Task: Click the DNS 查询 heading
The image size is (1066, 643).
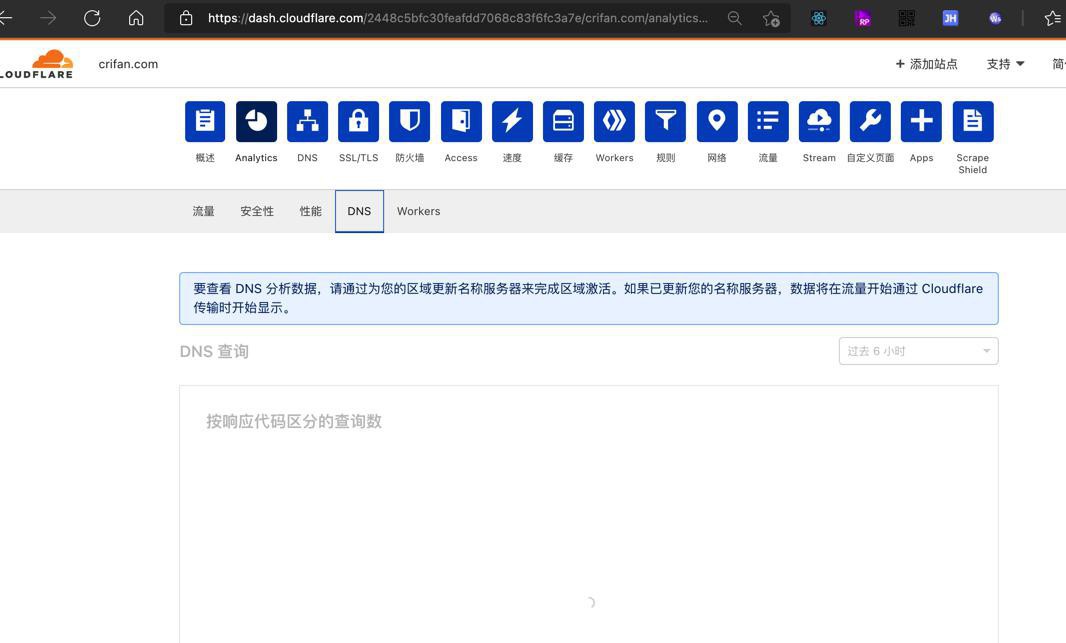Action: [214, 351]
